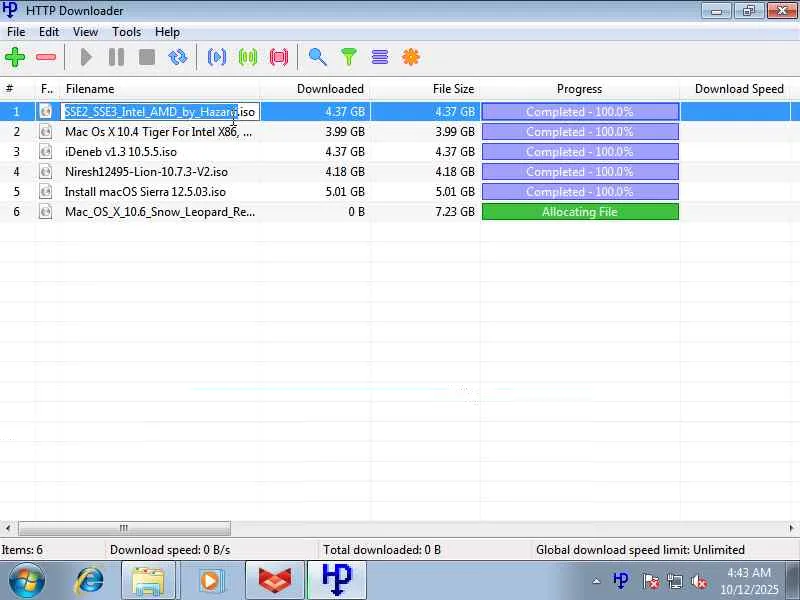The height and width of the screenshot is (600, 800).
Task: Click file icon for Niresh12495-Lion row
Action: [45, 171]
